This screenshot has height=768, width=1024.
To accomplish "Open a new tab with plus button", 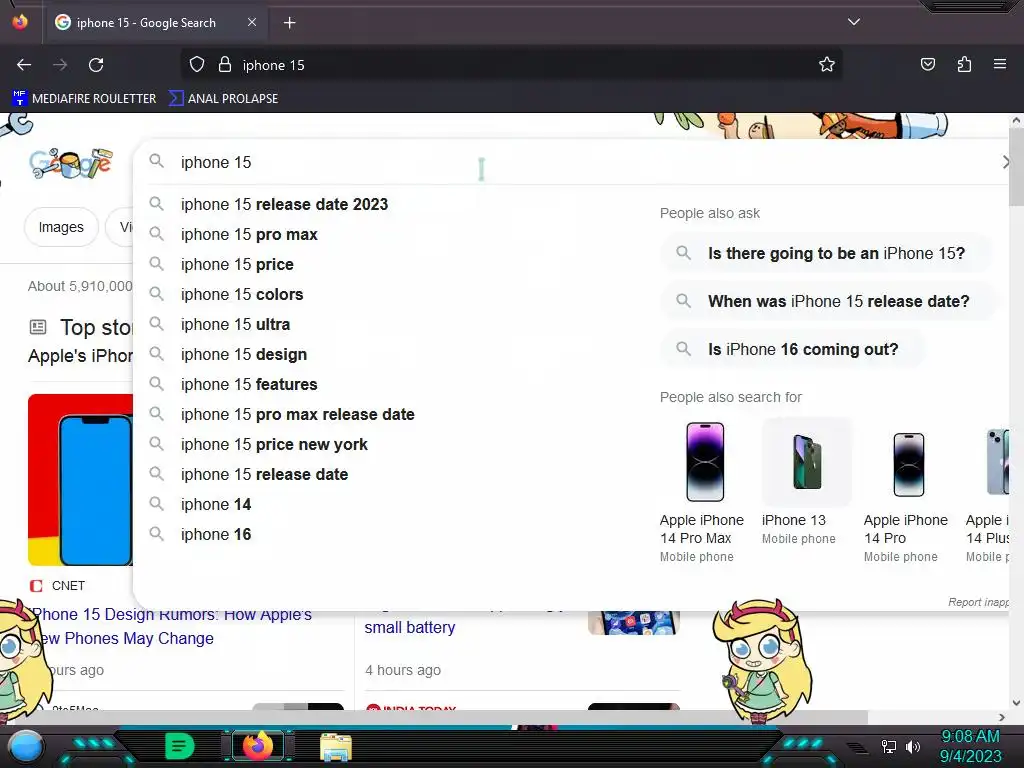I will point(289,23).
